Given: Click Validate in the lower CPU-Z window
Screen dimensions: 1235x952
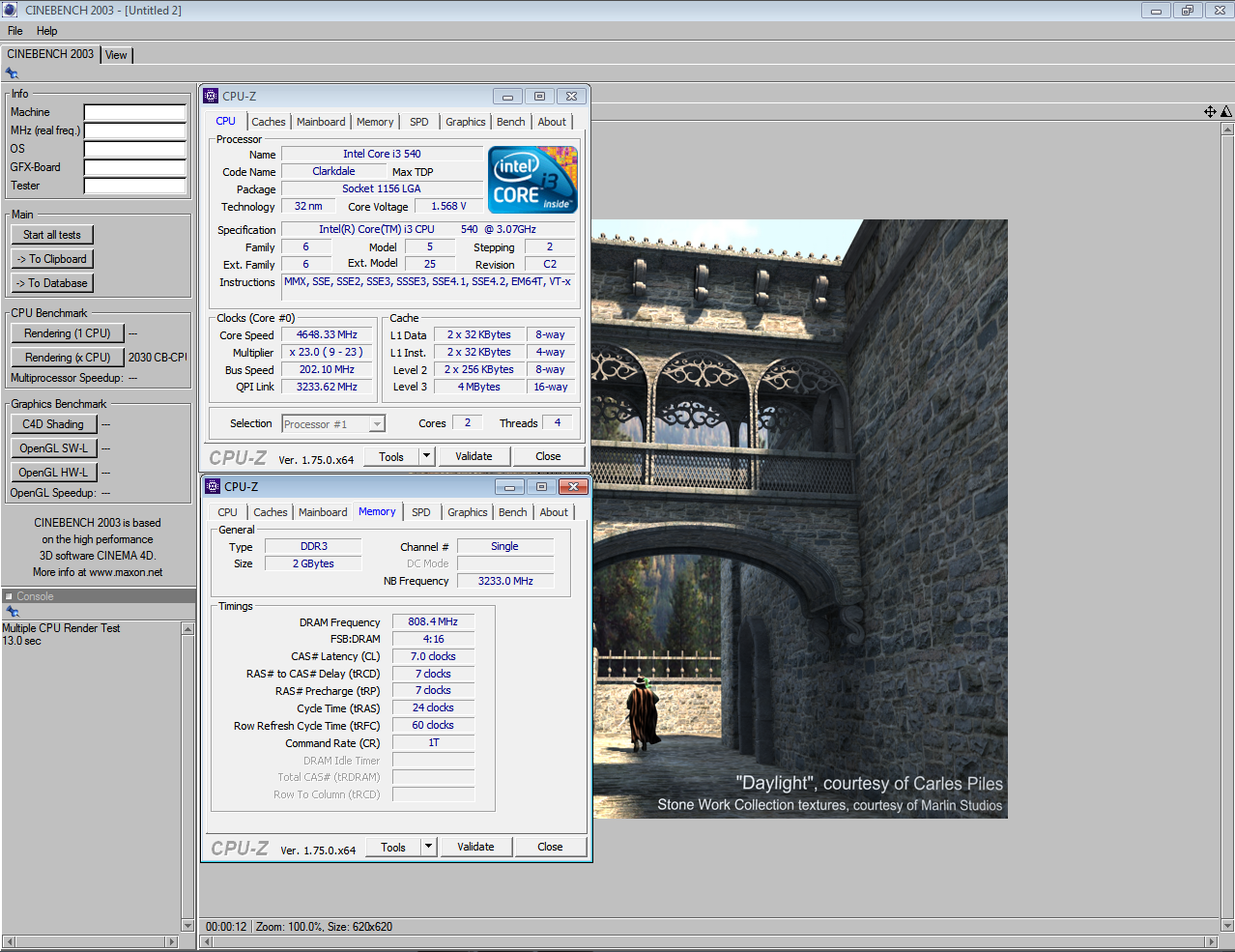Looking at the screenshot, I should [475, 847].
